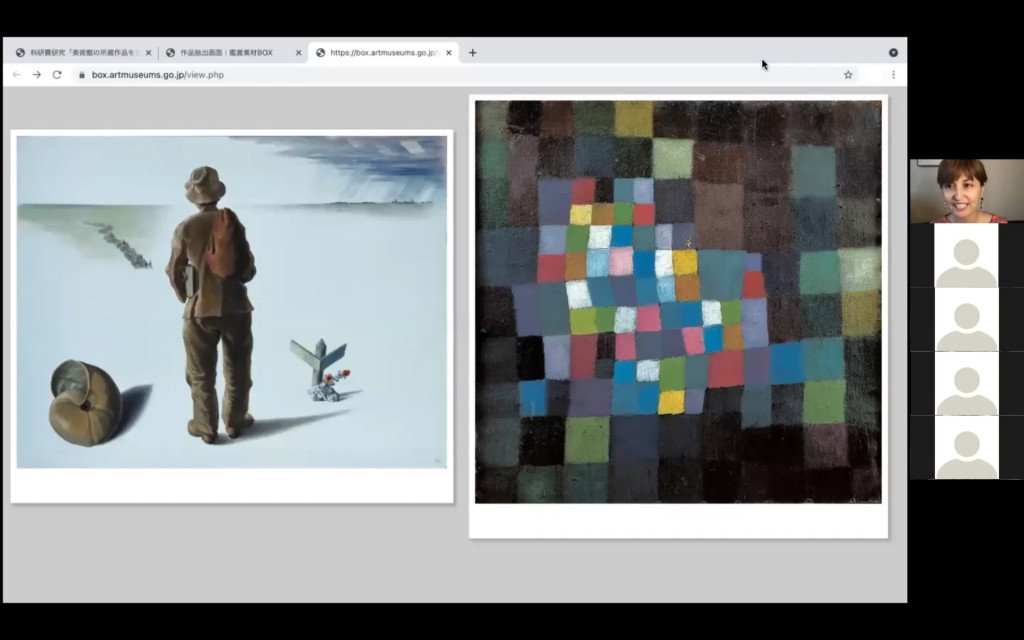Switch to the 科研費研究 tab

pos(84,52)
